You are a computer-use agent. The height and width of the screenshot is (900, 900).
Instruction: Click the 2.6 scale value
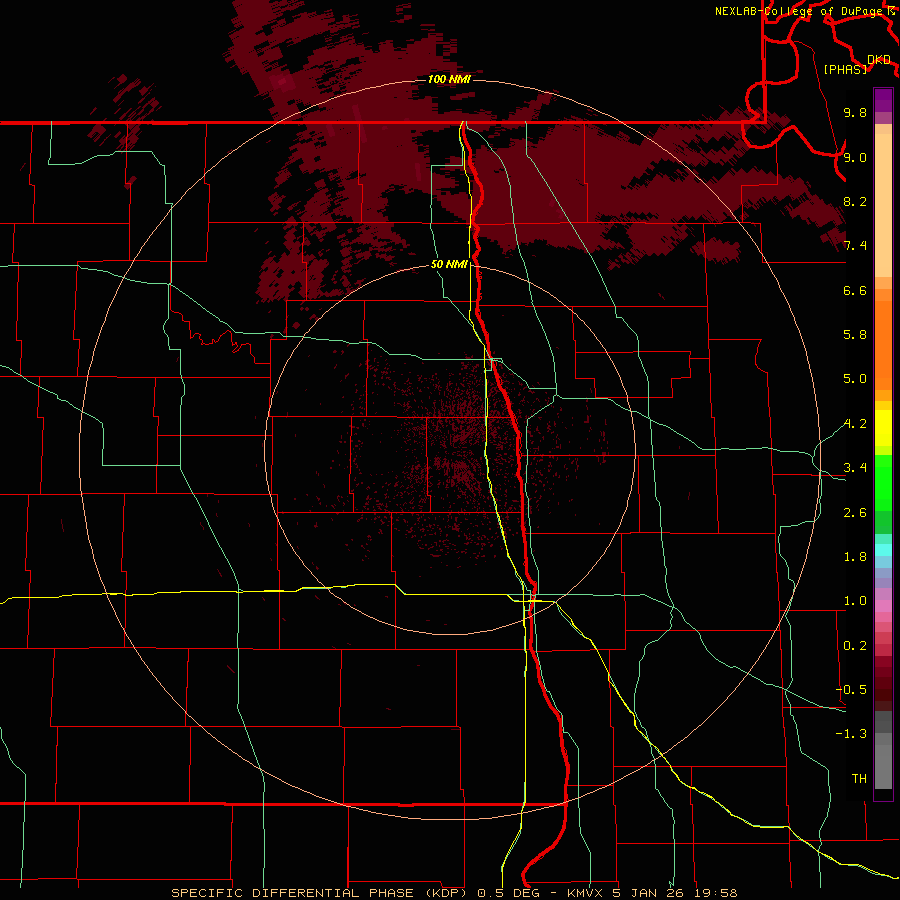[x=855, y=513]
